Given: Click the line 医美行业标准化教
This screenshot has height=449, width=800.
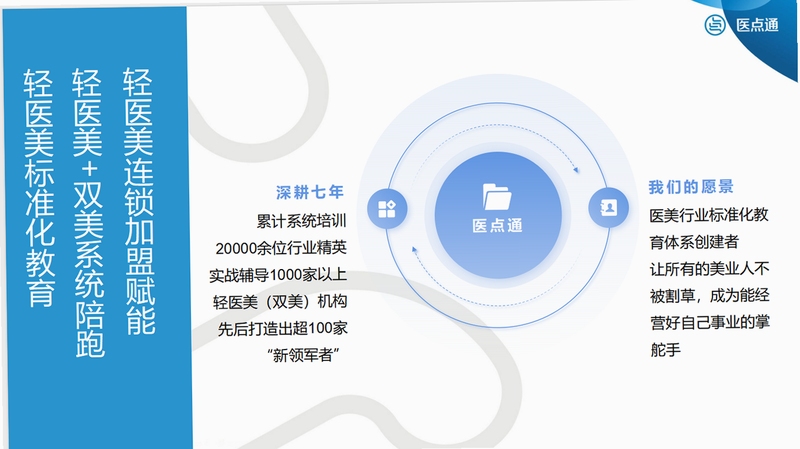Looking at the screenshot, I should coord(709,215).
